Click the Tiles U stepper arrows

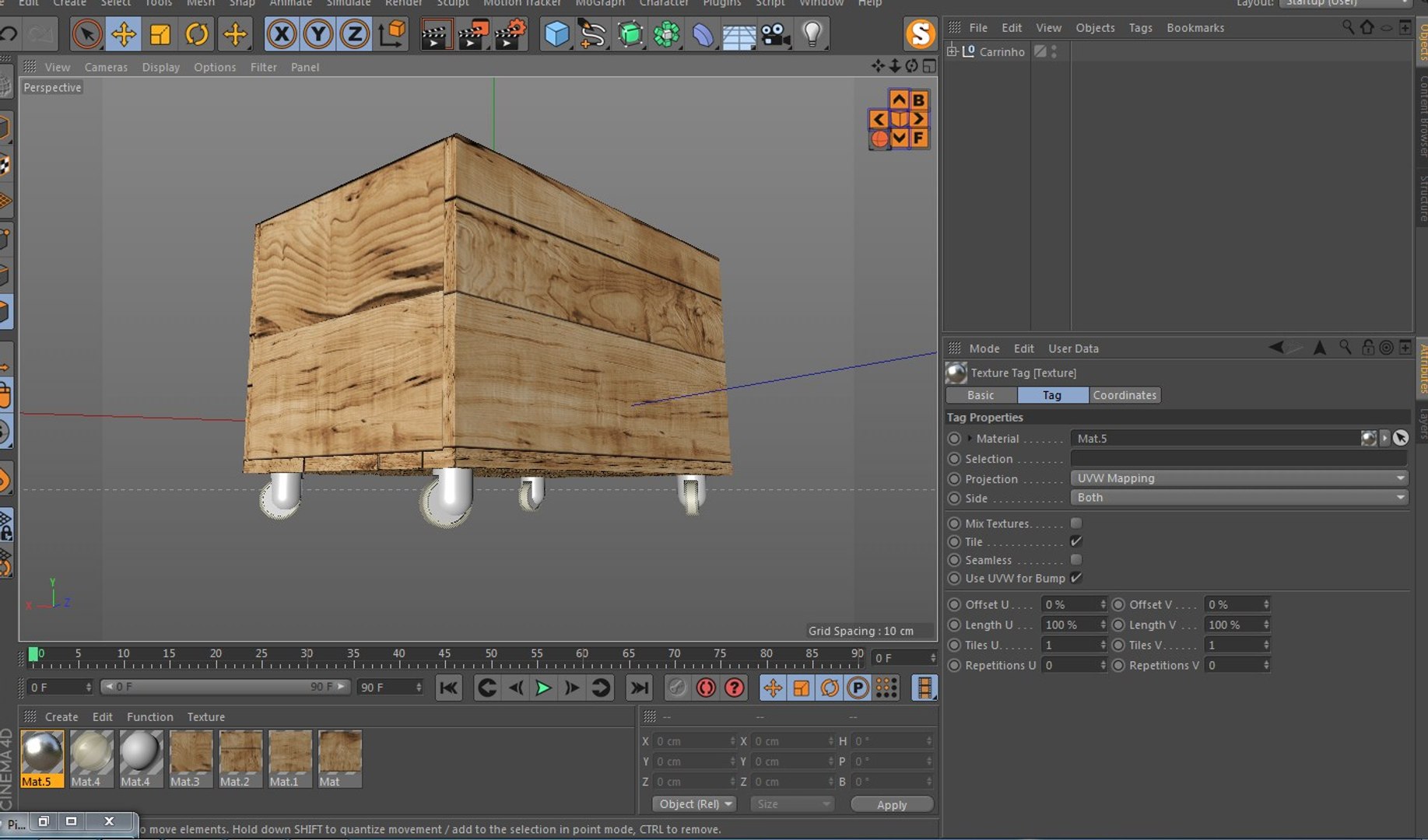click(x=1103, y=645)
